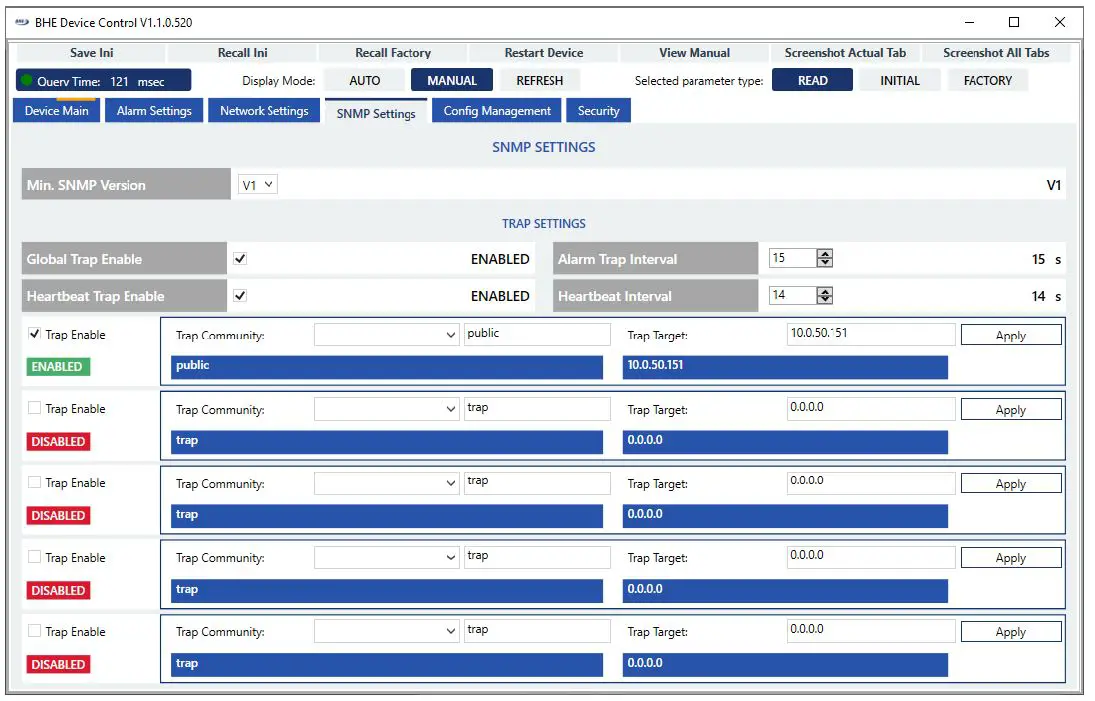Click the blue bar showing 10.0.50.151
The image size is (1095, 701).
pos(785,367)
